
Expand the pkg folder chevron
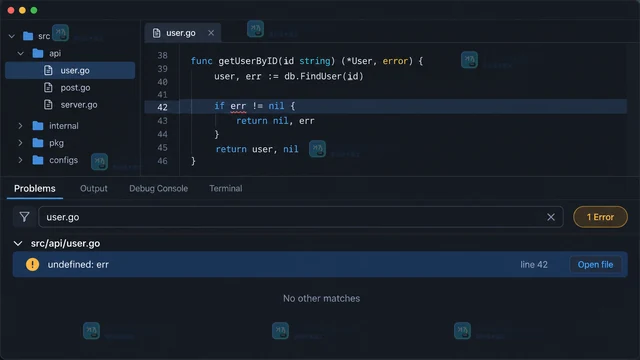(20, 143)
